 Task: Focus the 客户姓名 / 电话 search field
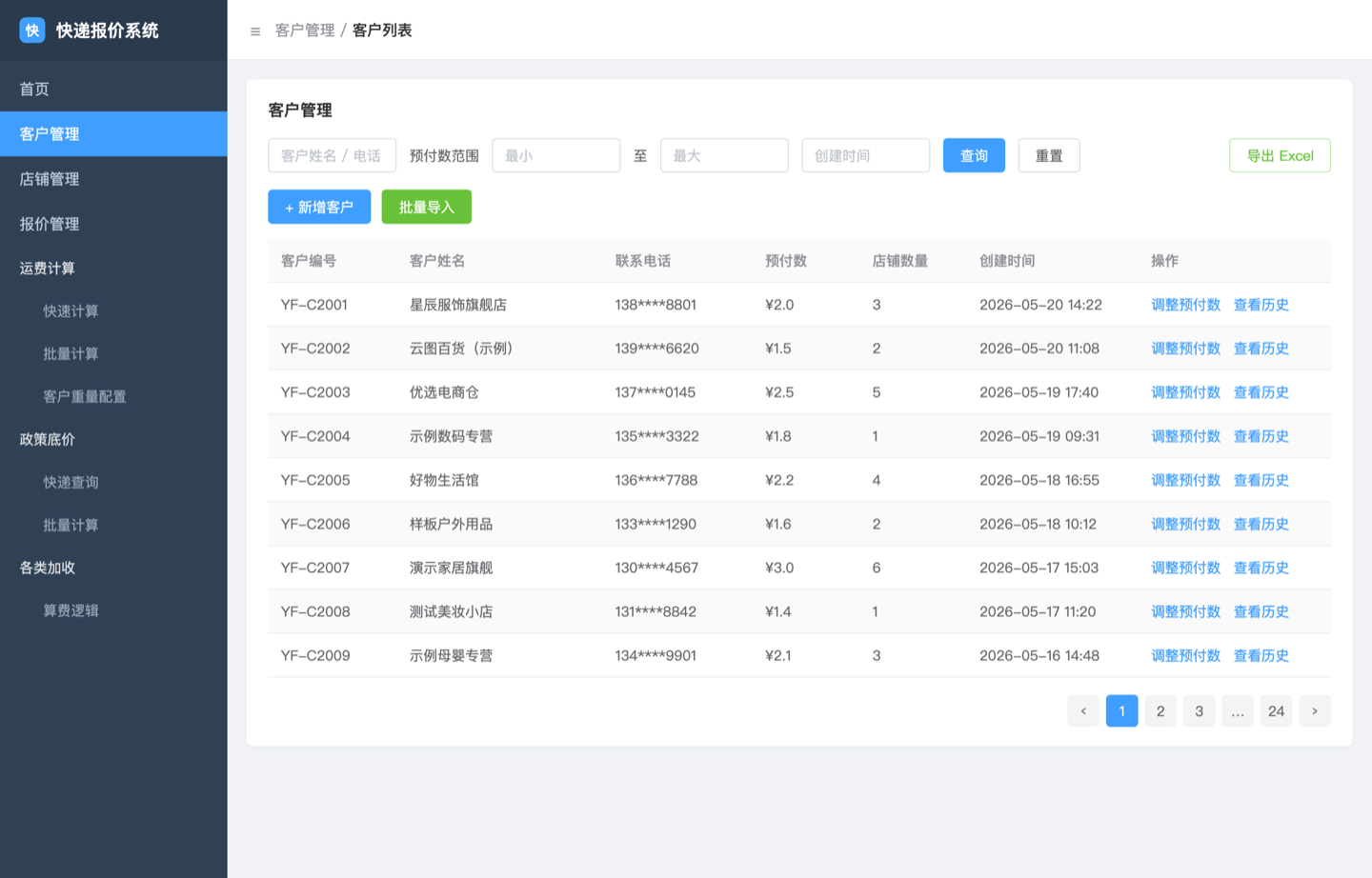pos(333,155)
